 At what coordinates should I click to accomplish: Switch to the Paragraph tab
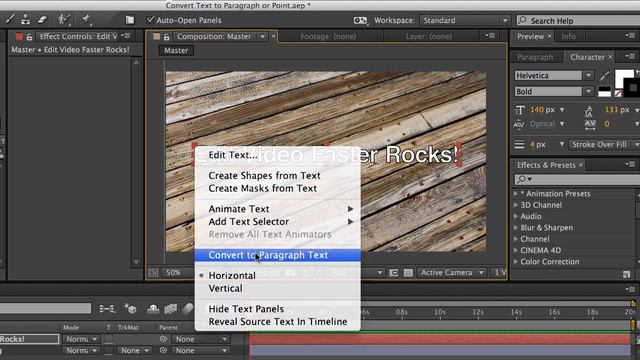[535, 57]
